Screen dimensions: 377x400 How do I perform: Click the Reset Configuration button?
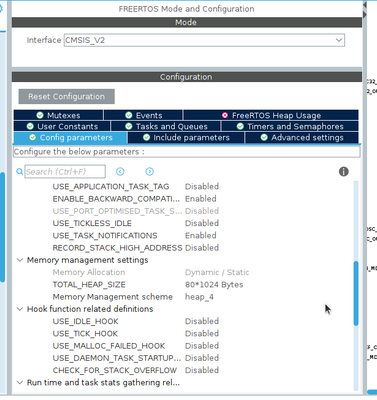(67, 97)
